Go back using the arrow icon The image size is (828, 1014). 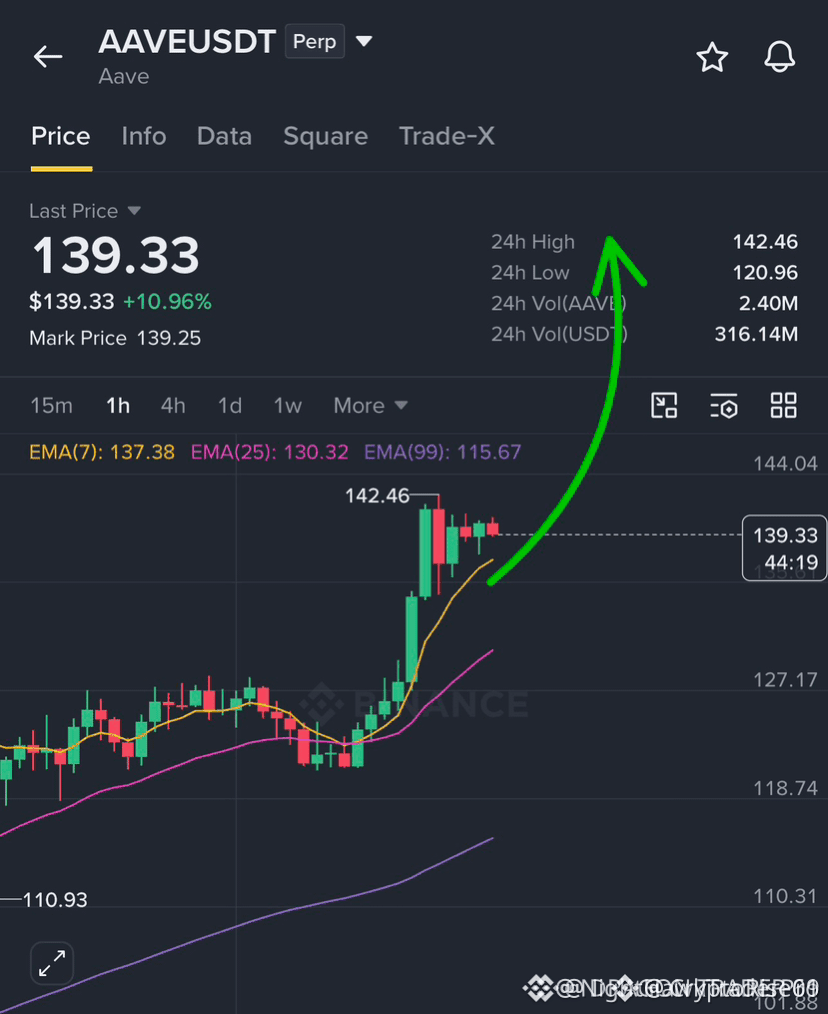tap(48, 57)
